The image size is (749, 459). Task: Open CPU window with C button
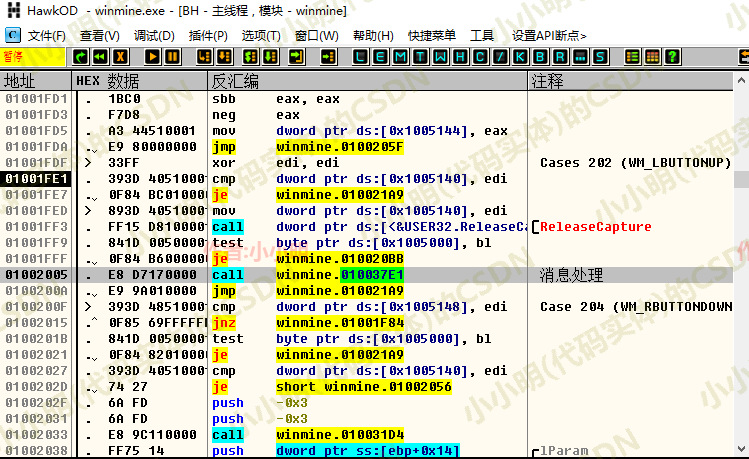[480, 57]
